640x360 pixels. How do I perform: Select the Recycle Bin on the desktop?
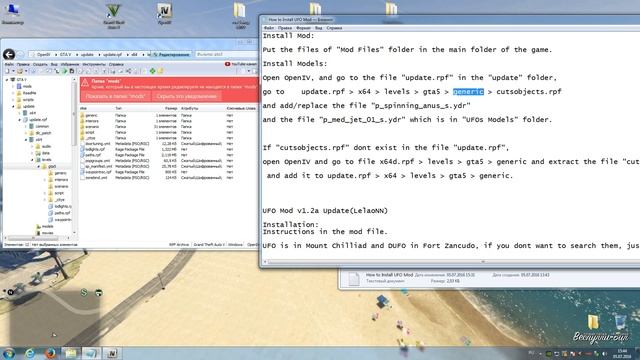coord(620,323)
